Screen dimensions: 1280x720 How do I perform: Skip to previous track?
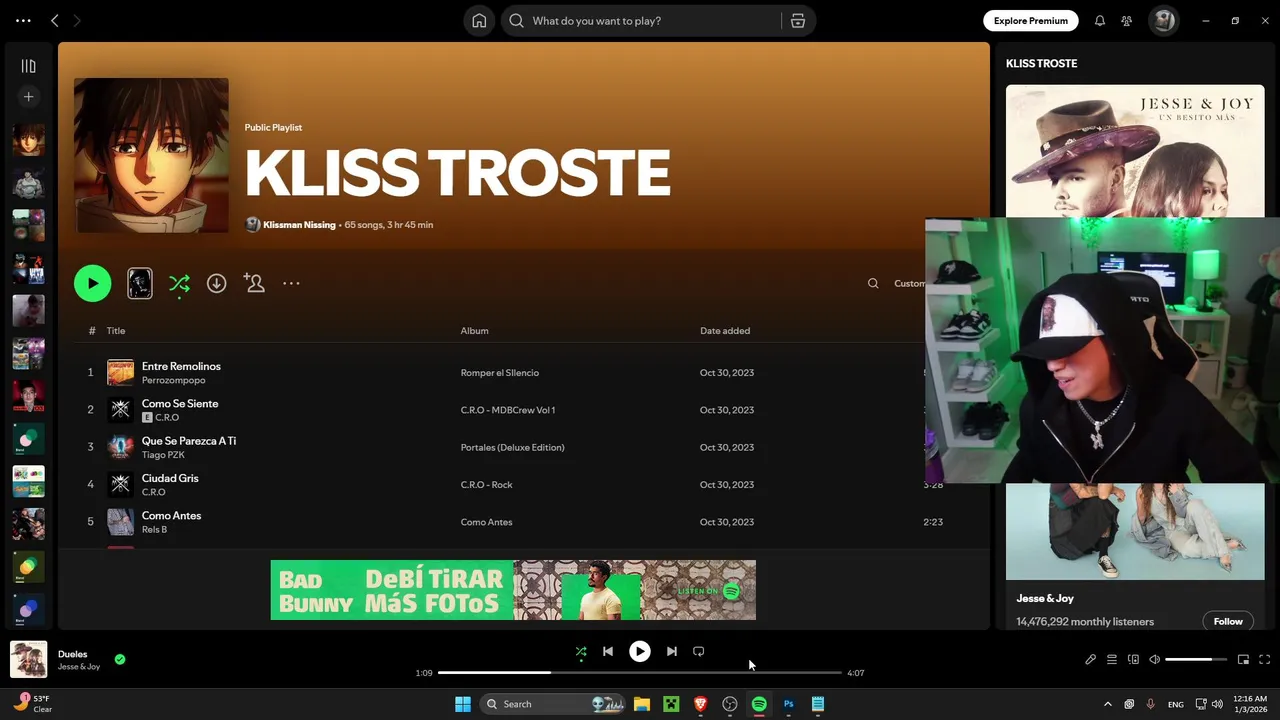click(x=607, y=651)
